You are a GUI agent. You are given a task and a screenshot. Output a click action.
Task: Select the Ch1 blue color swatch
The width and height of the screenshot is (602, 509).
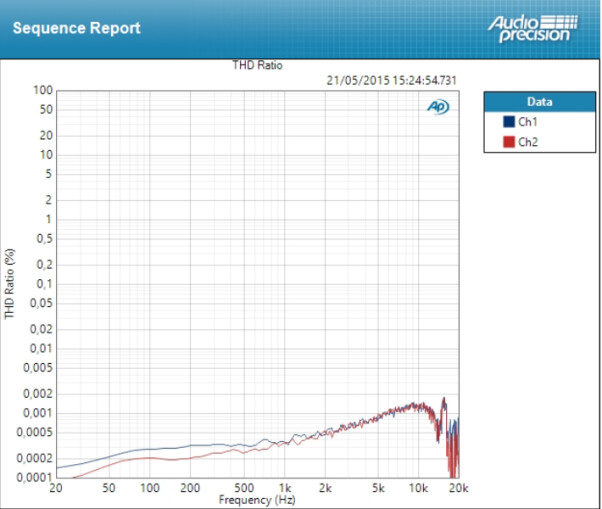coord(509,122)
